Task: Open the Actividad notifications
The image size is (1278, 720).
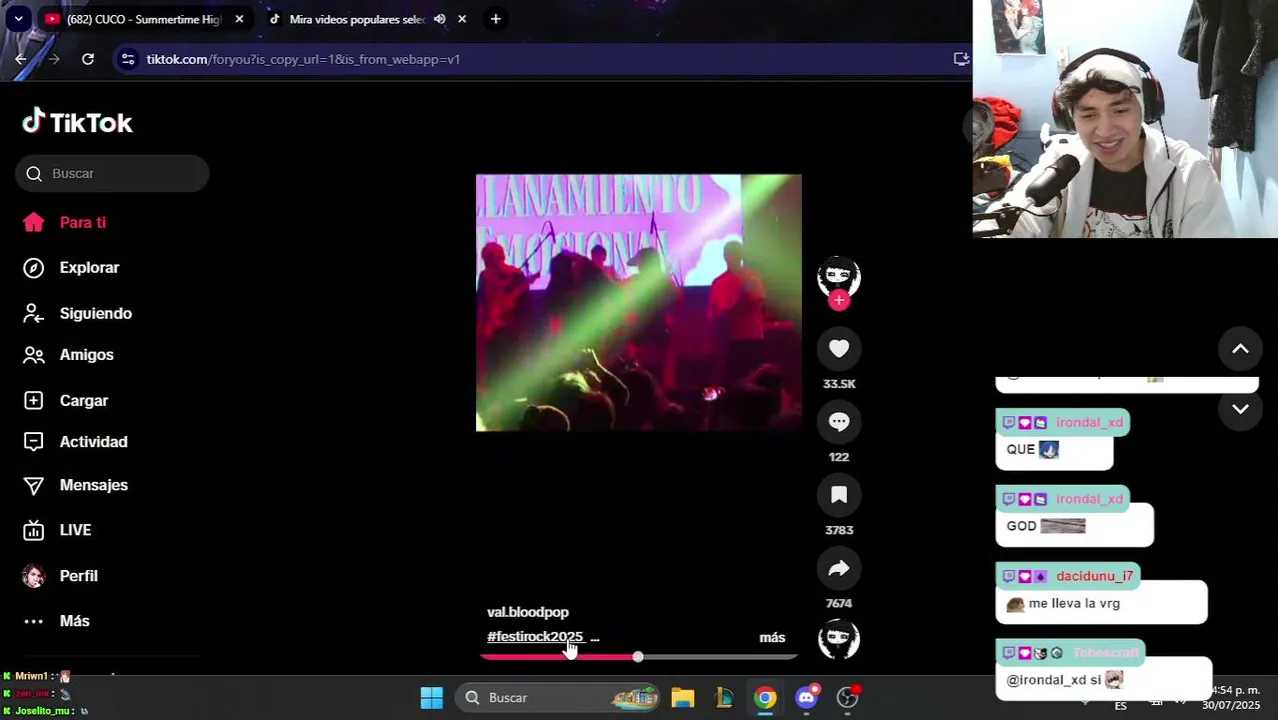Action: tap(75, 442)
